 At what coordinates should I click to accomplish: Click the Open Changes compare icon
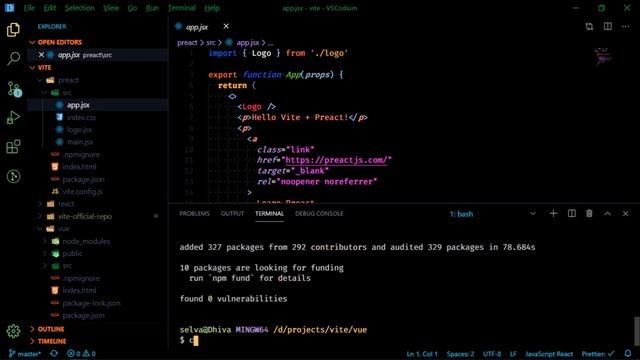tap(589, 27)
